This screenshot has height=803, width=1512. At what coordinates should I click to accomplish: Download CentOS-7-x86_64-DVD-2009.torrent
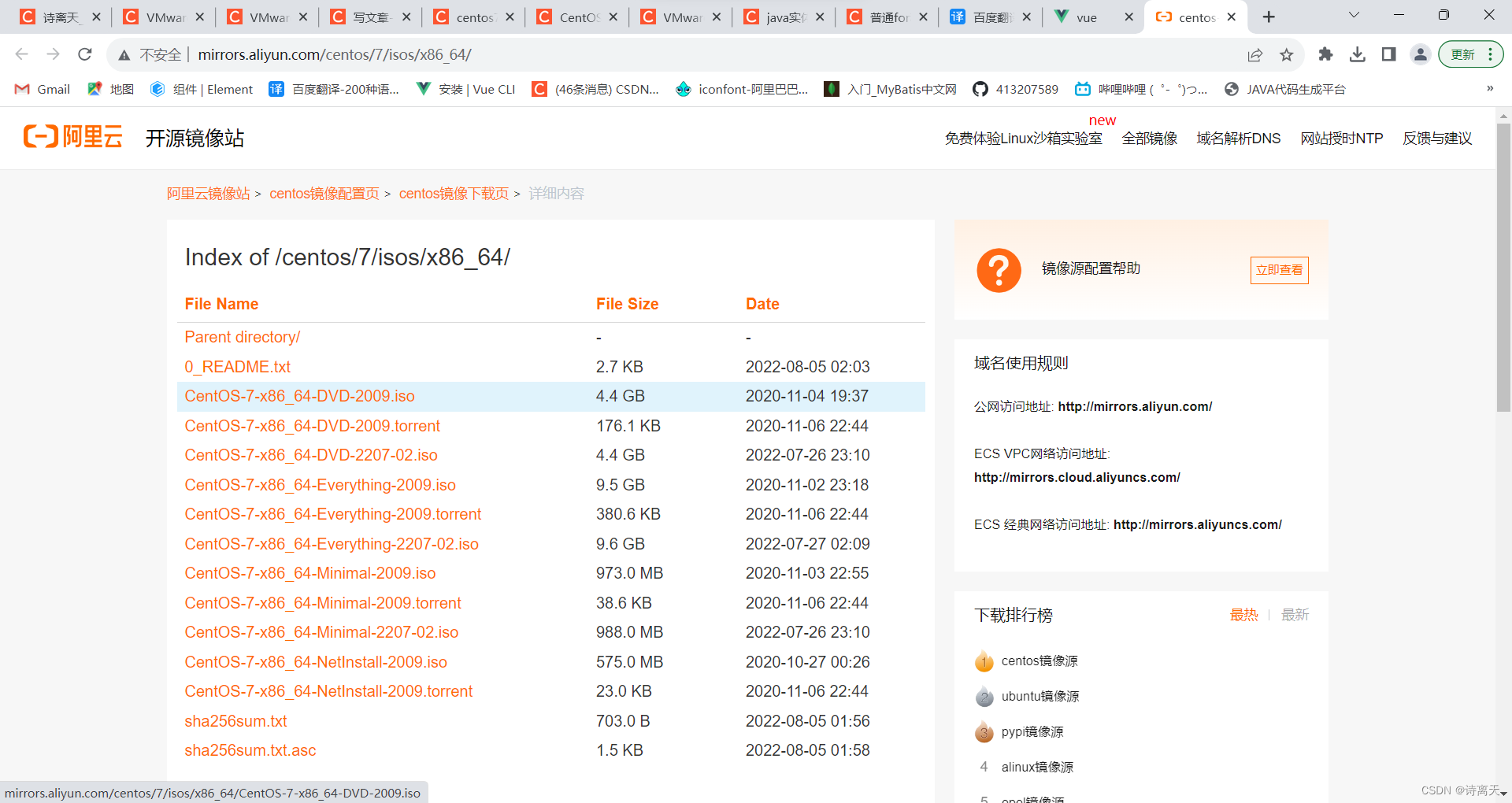click(x=312, y=426)
